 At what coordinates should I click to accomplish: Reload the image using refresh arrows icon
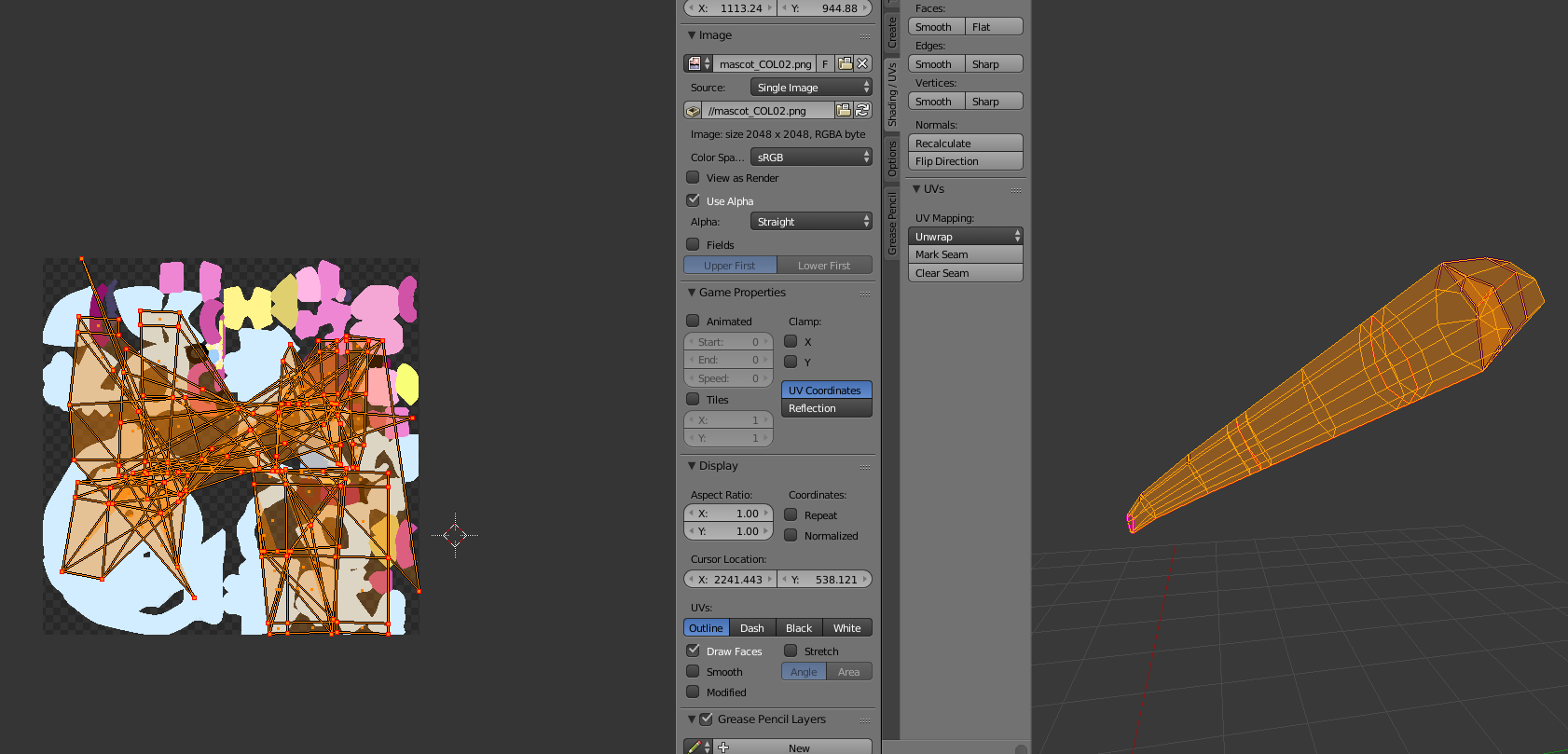pyautogui.click(x=863, y=110)
